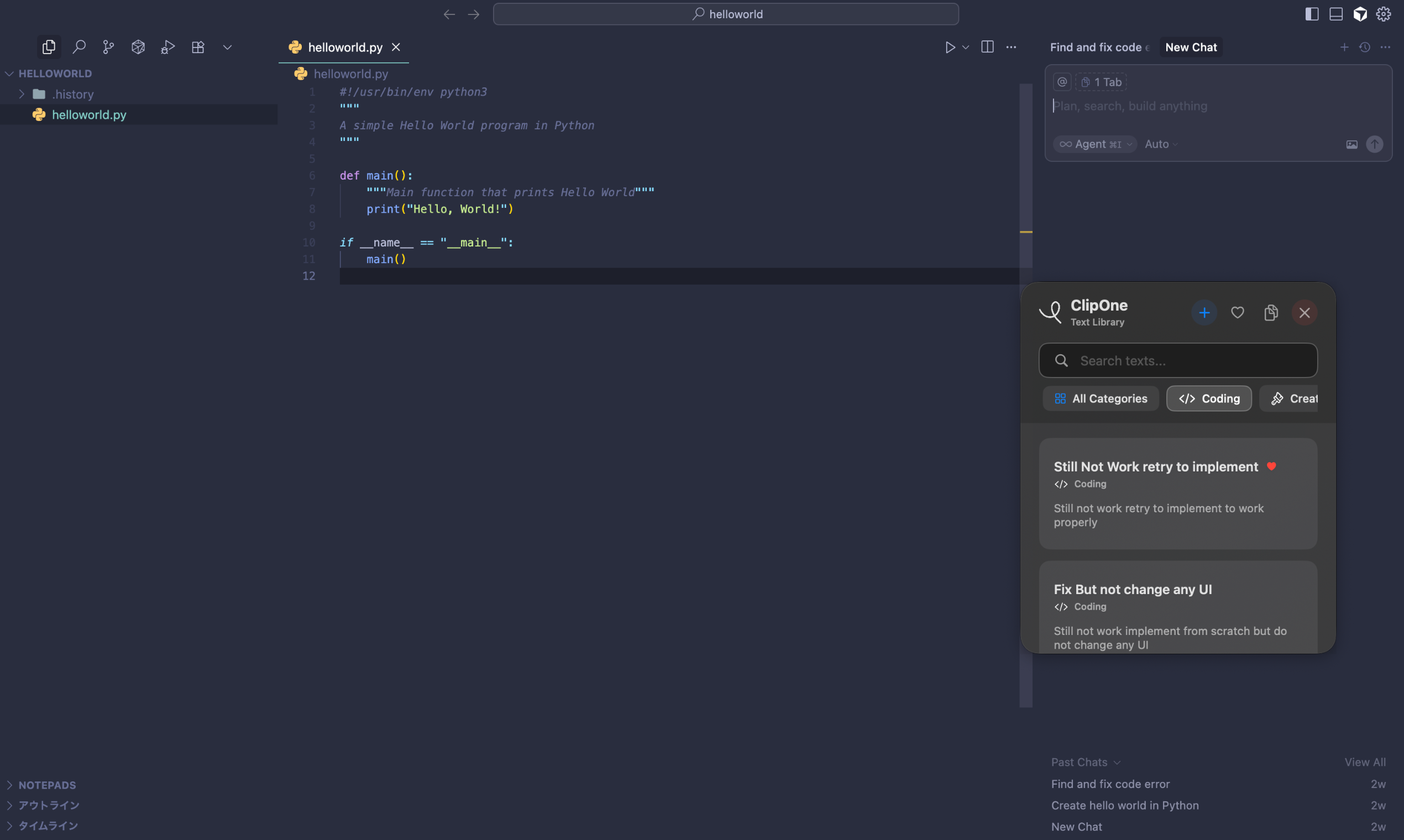Split the editor to the right

987,47
